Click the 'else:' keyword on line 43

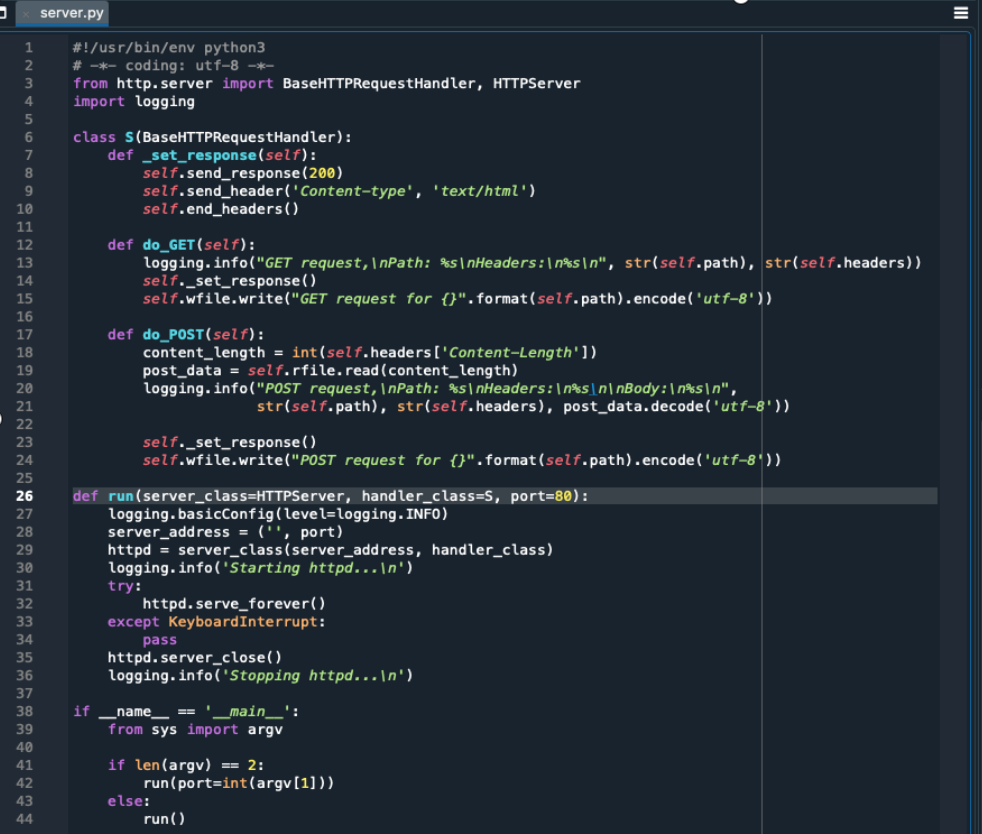click(128, 801)
